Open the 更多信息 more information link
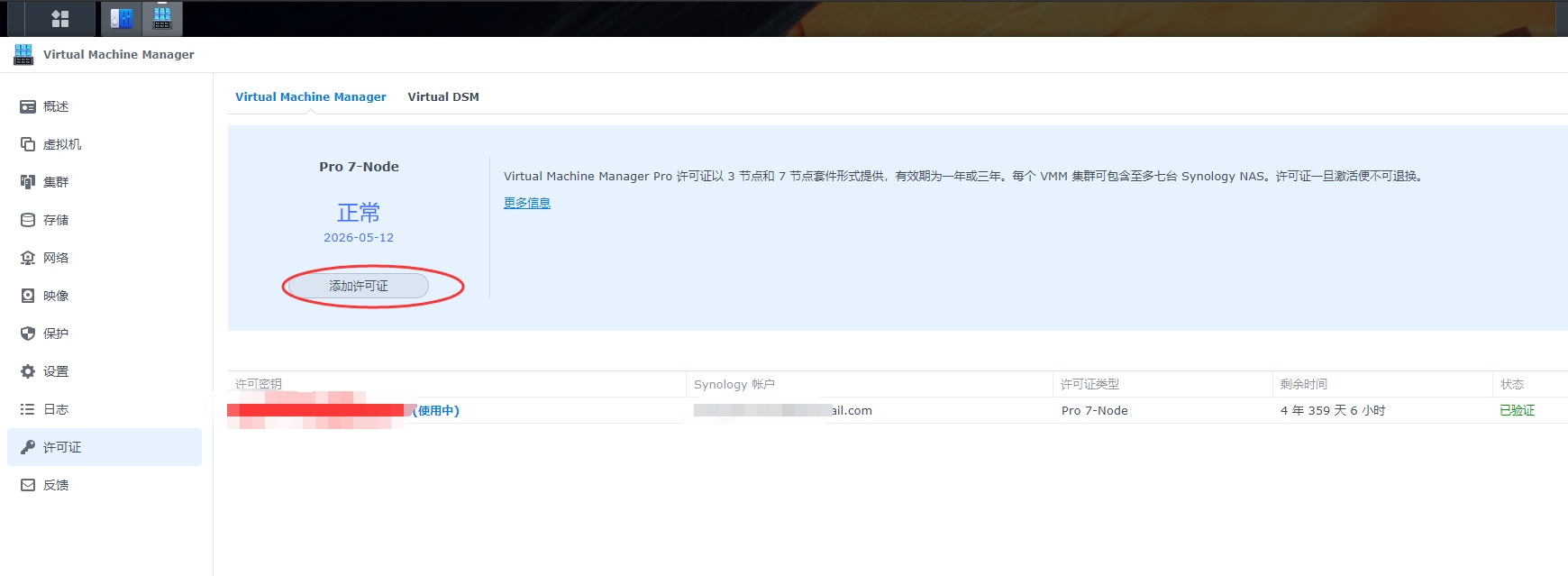This screenshot has height=576, width=1568. click(x=527, y=203)
